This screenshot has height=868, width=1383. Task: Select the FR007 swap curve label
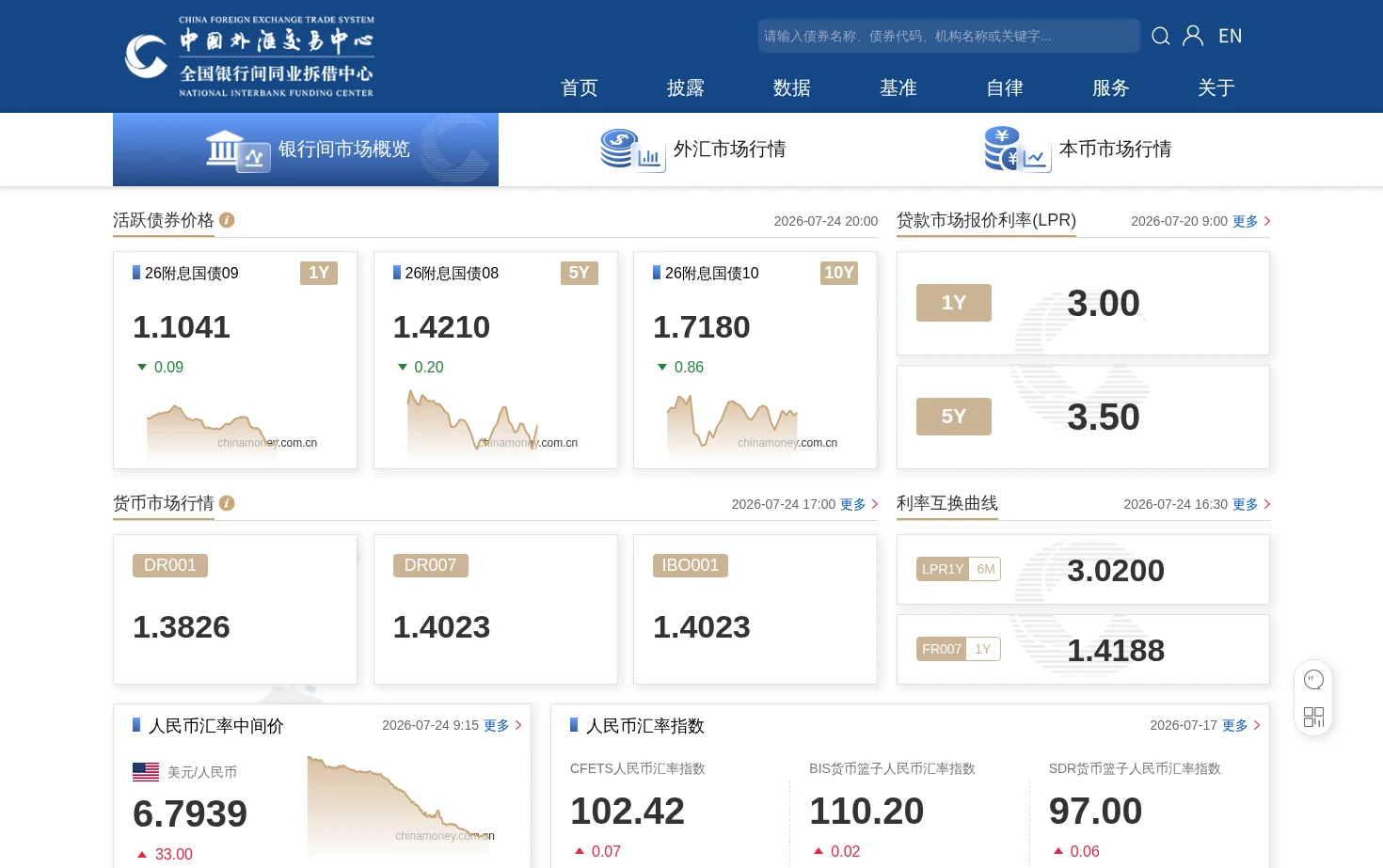tap(942, 649)
